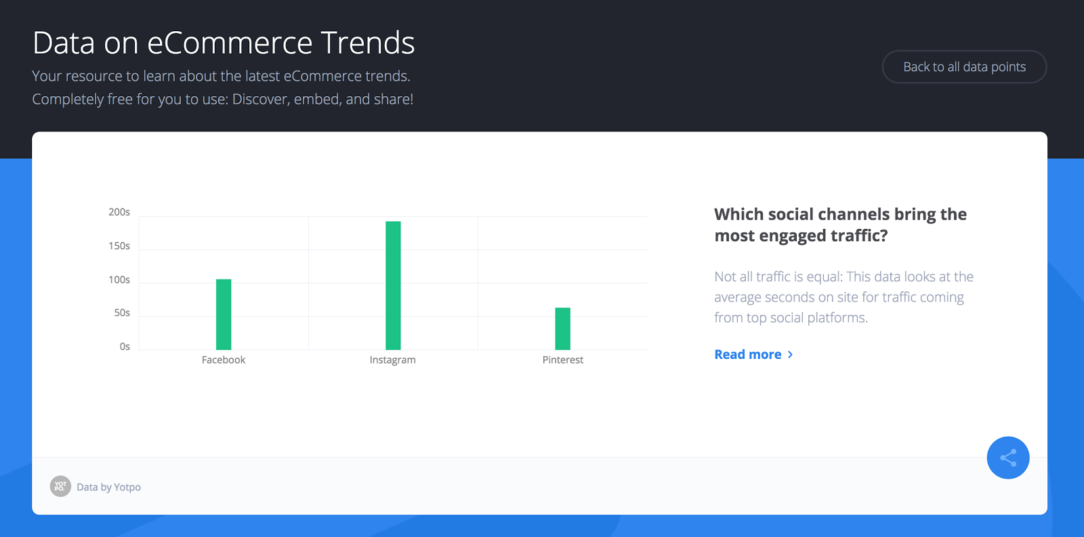The width and height of the screenshot is (1084, 537).
Task: Click the 'Your resource to learn' subtitle line
Action: point(222,76)
